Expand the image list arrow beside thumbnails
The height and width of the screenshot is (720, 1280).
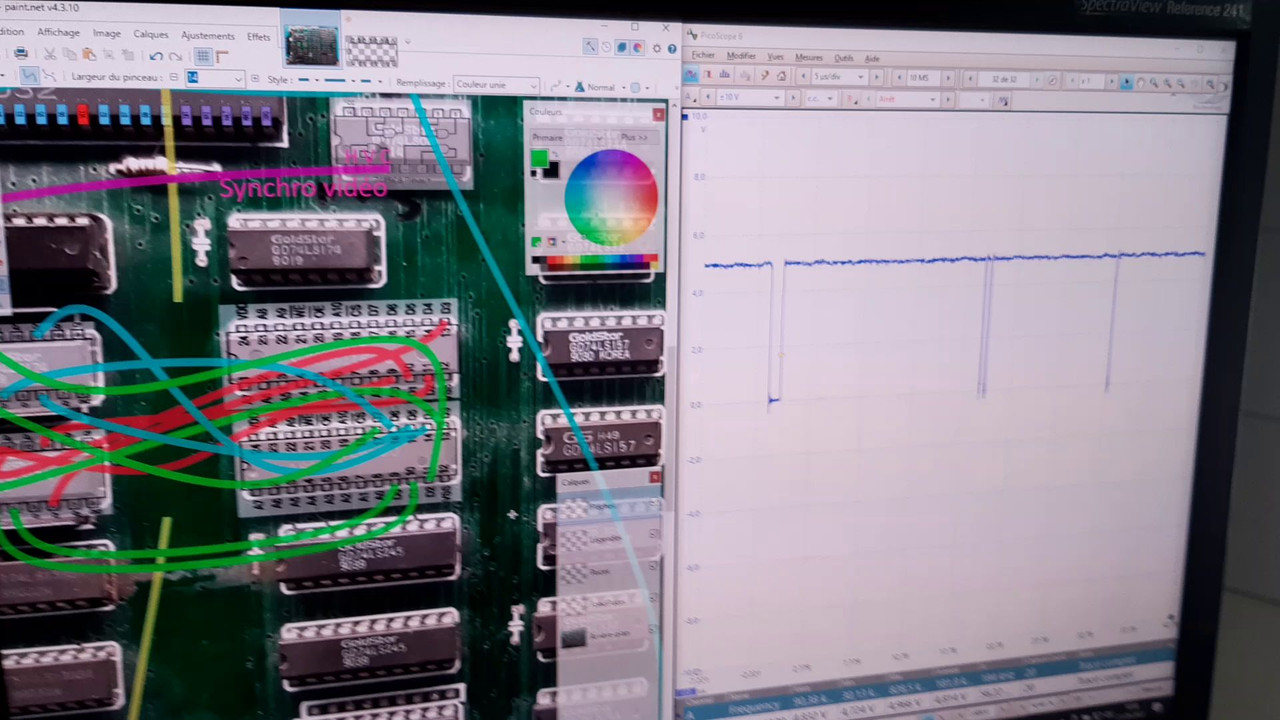(x=408, y=42)
